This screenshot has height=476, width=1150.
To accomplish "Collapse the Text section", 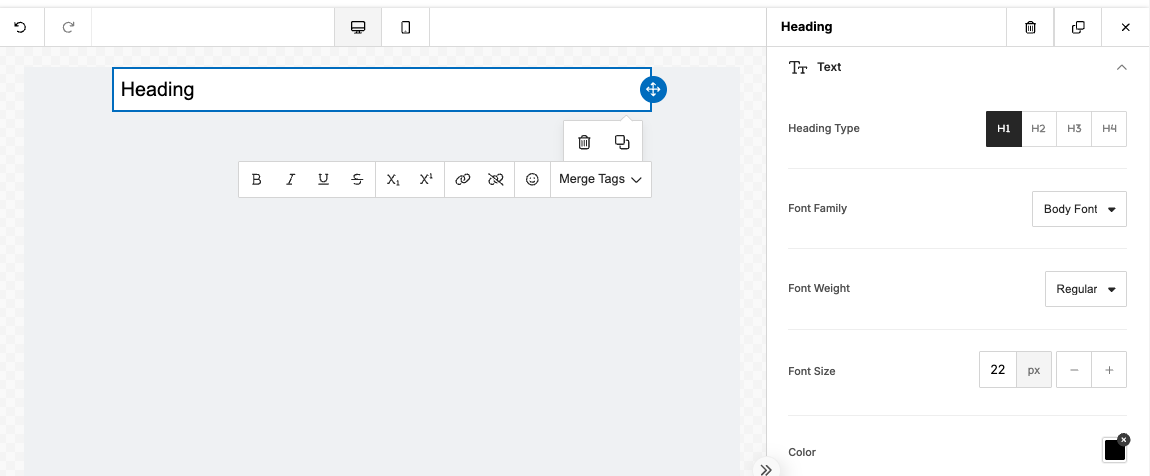I will [1121, 67].
